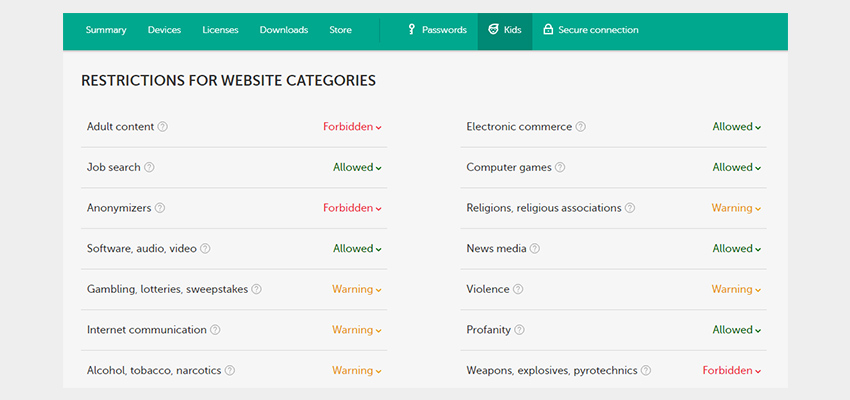The image size is (850, 400).
Task: Change Computer games Allowed dropdown
Action: tap(737, 167)
